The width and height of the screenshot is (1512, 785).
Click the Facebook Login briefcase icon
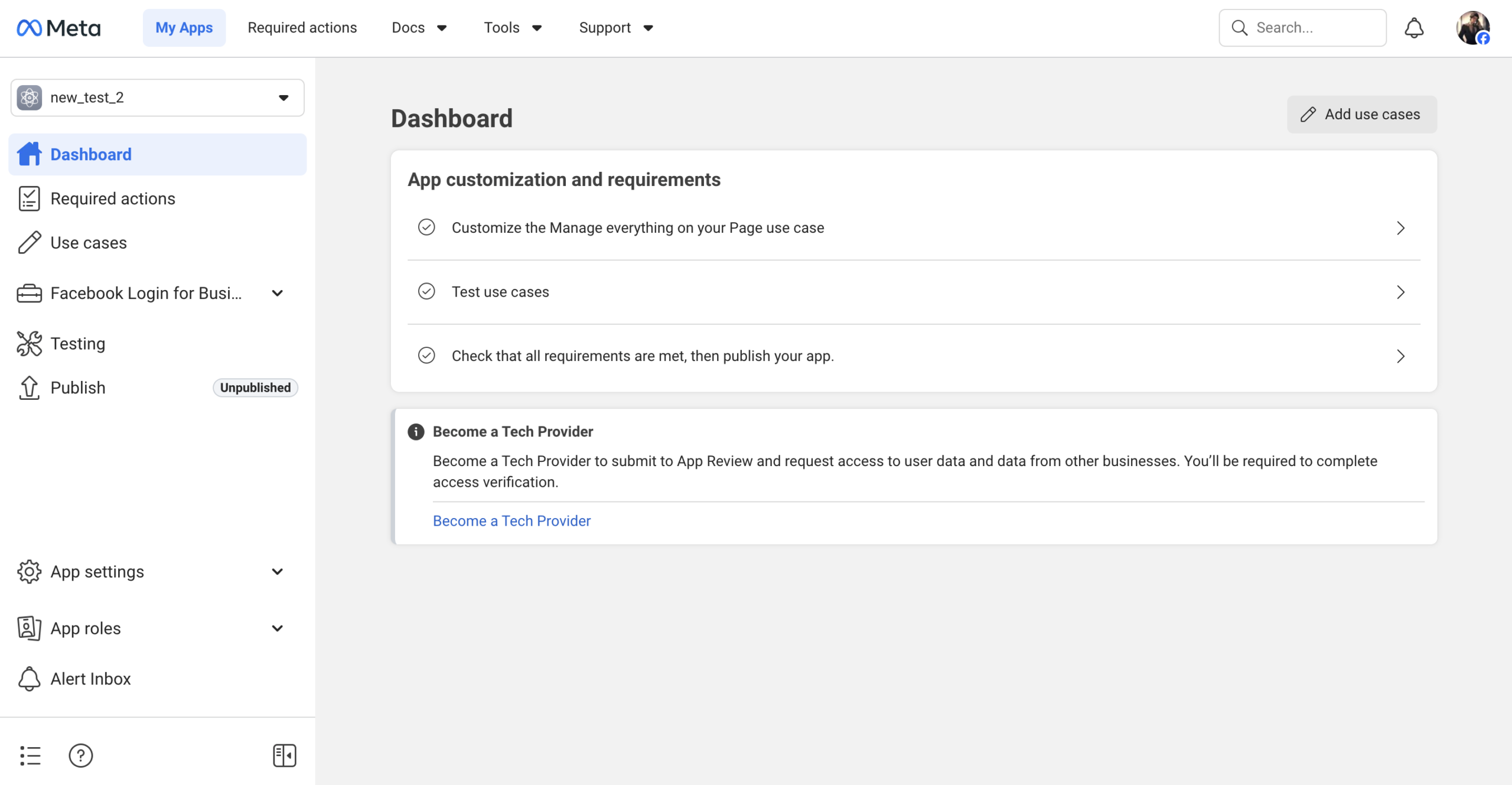coord(29,293)
